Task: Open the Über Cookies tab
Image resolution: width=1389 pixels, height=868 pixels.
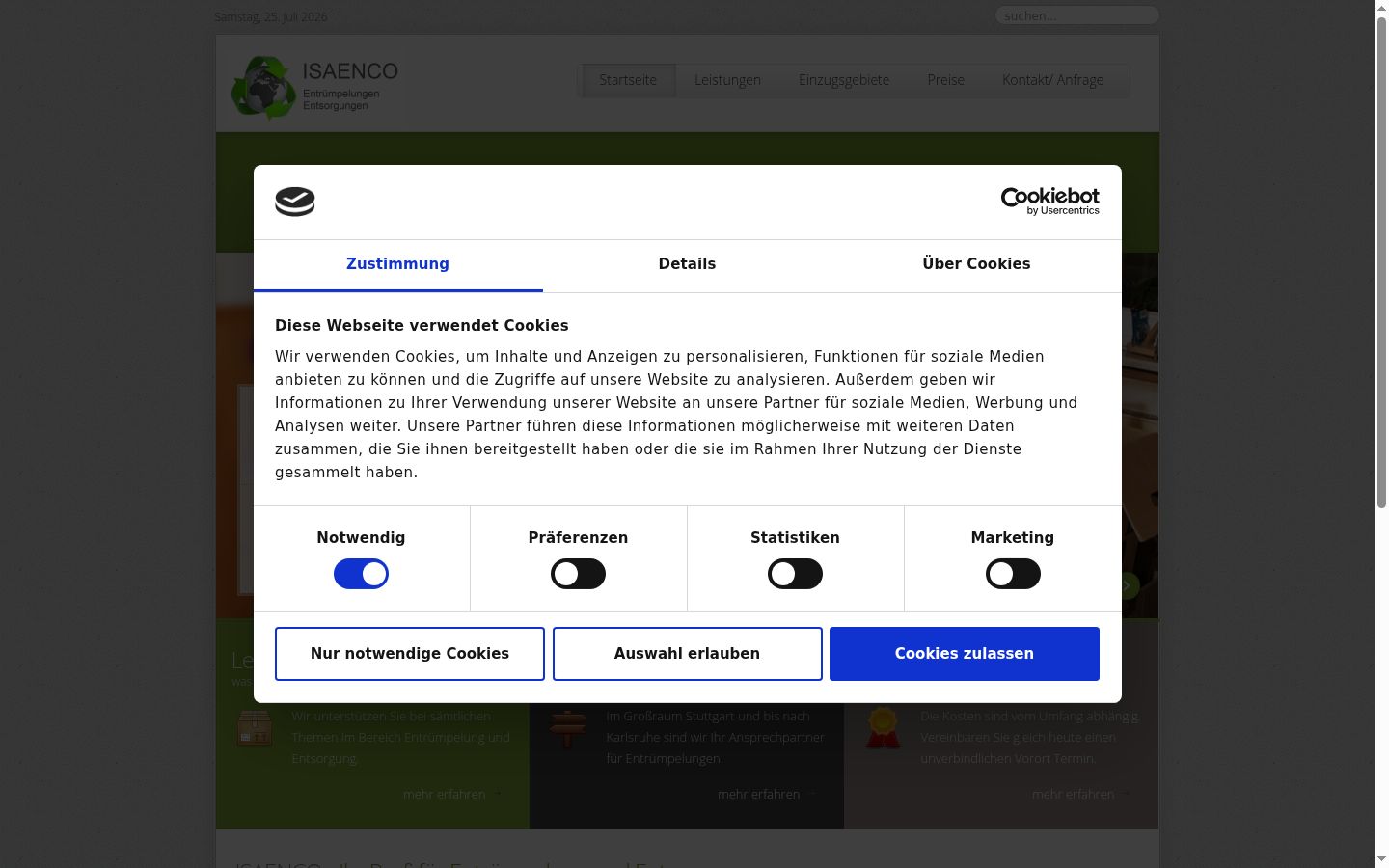Action: coord(976,265)
